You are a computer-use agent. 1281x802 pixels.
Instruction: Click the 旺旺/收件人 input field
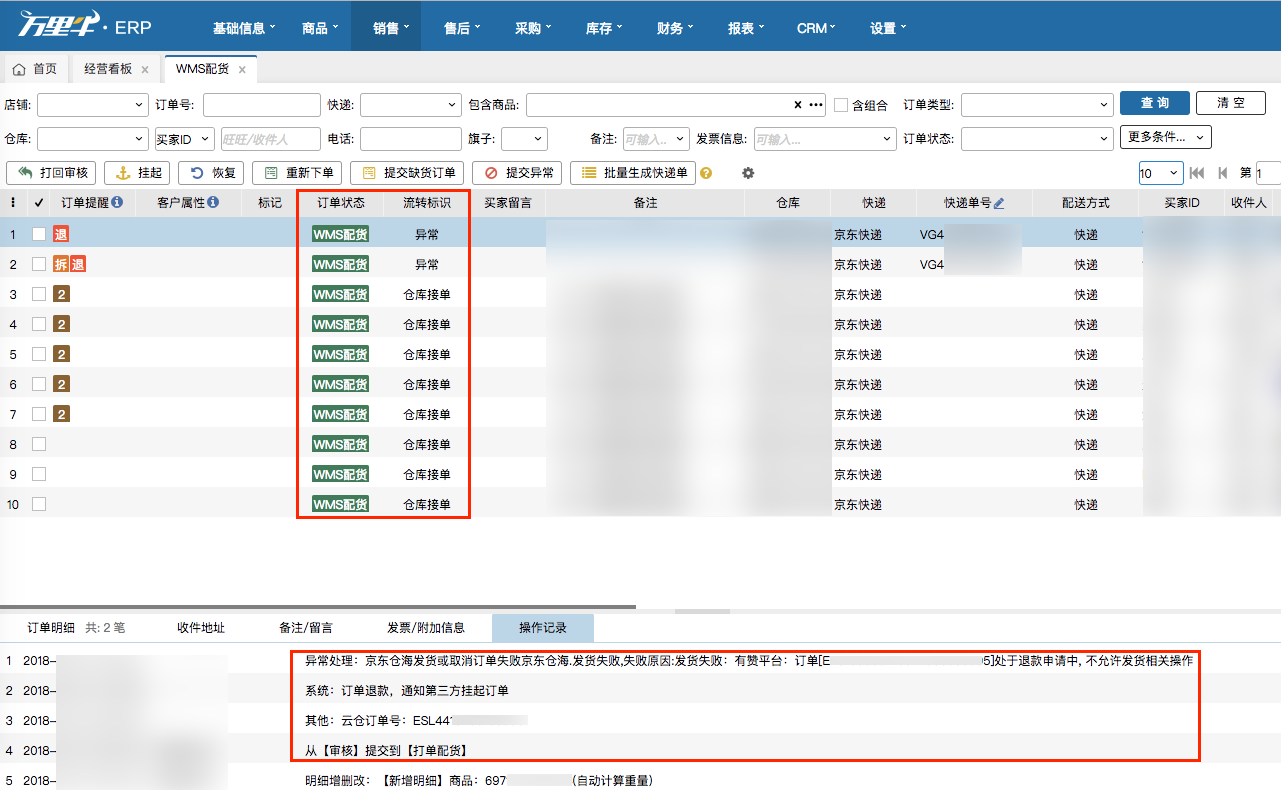pos(270,139)
